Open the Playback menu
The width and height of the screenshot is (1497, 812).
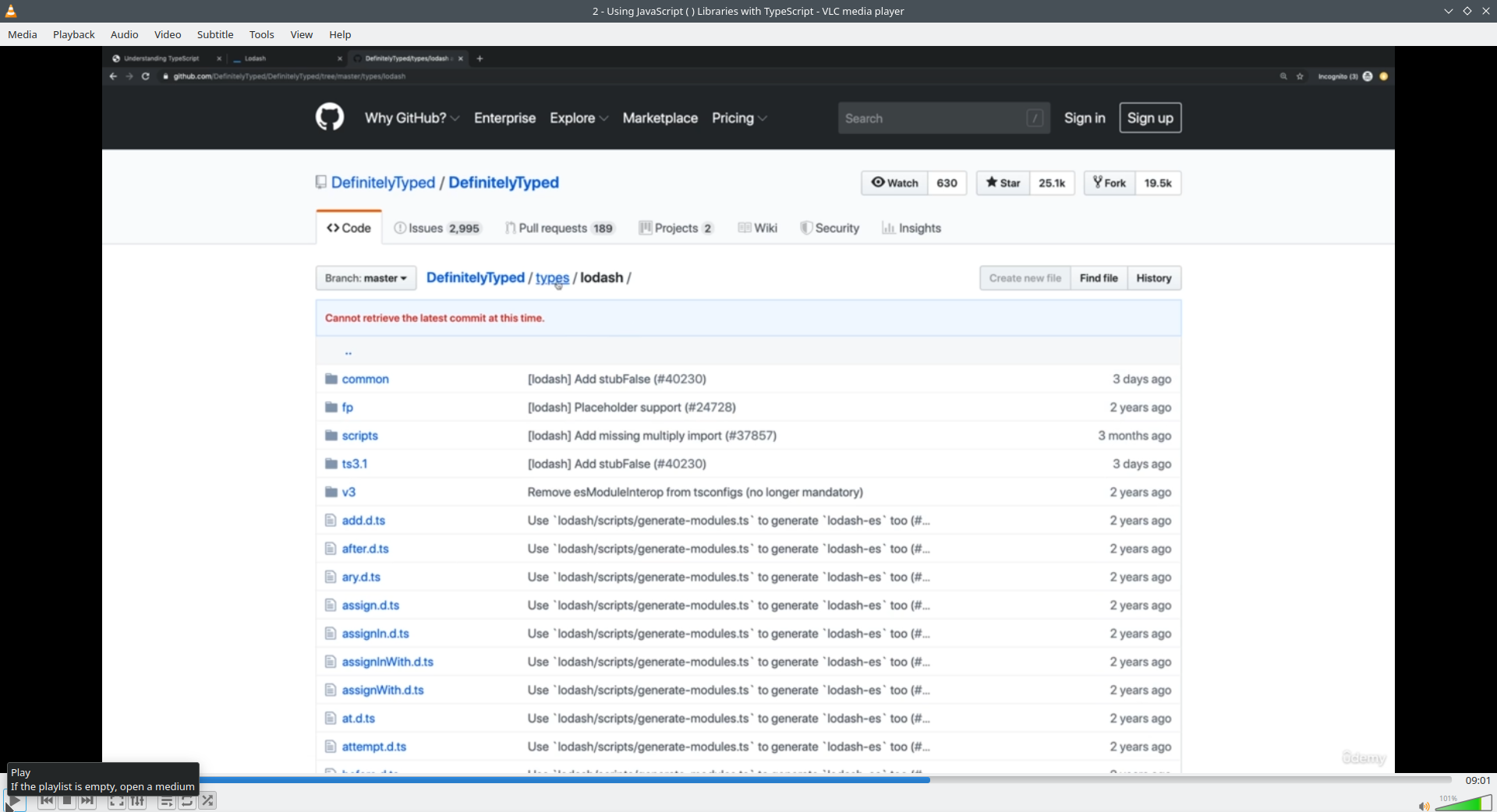pos(74,34)
